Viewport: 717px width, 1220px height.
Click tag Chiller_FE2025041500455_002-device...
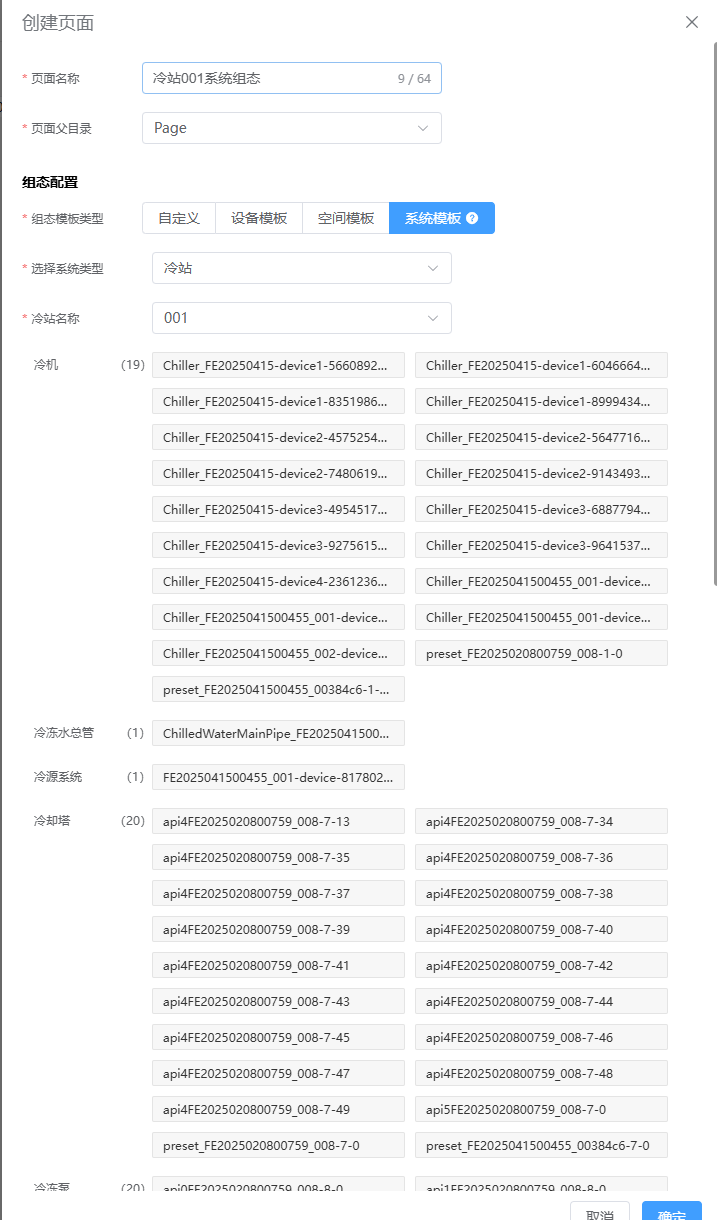279,653
